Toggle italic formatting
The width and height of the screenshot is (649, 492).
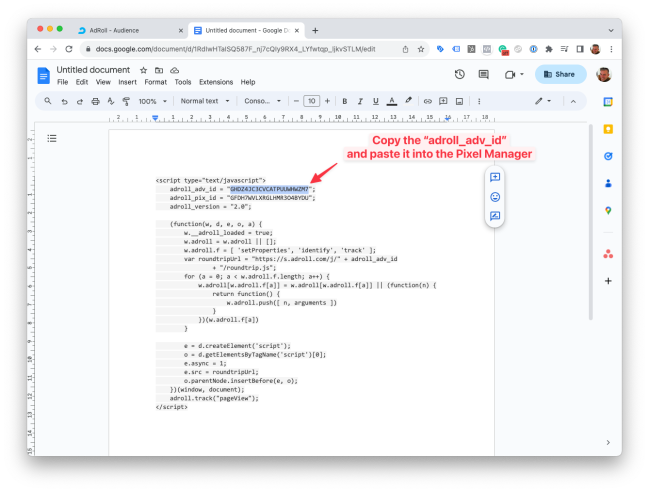pos(360,101)
